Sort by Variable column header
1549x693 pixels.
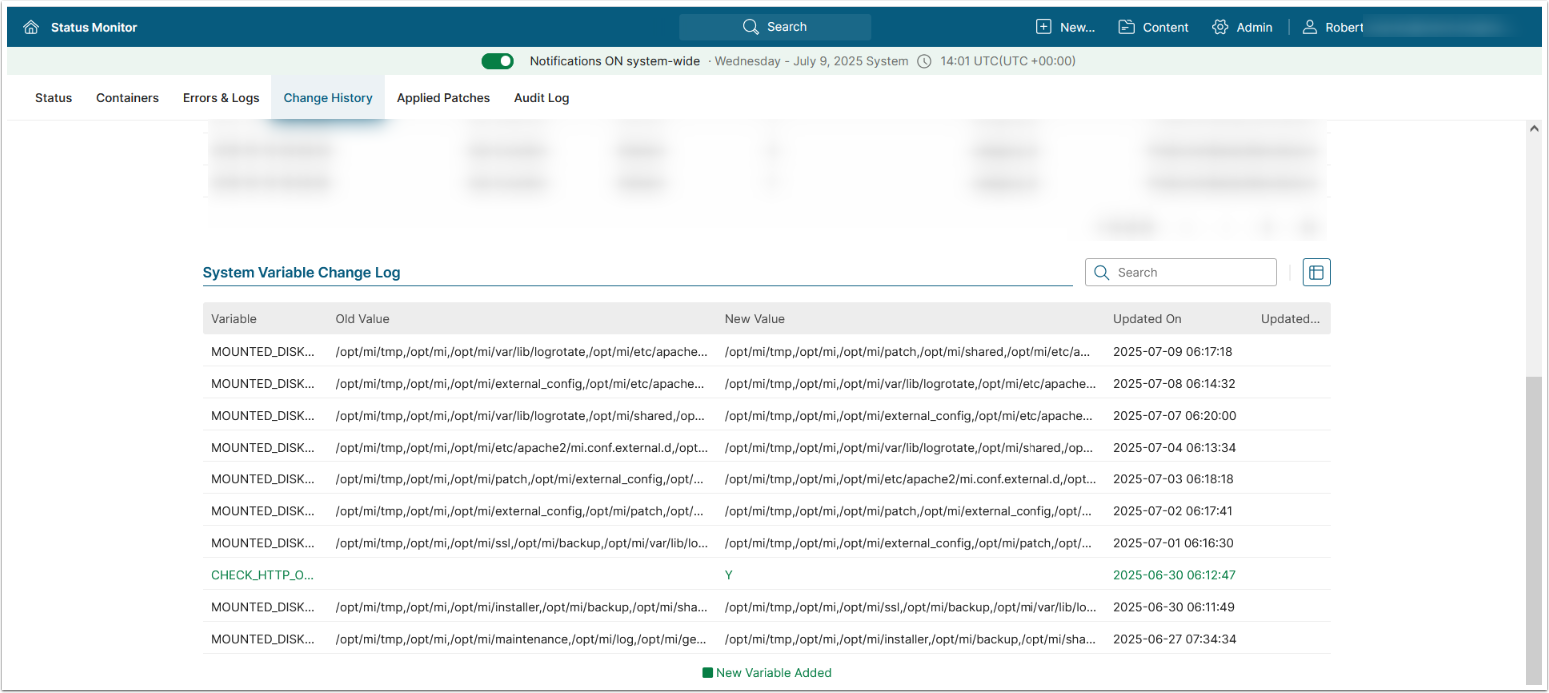(x=234, y=319)
